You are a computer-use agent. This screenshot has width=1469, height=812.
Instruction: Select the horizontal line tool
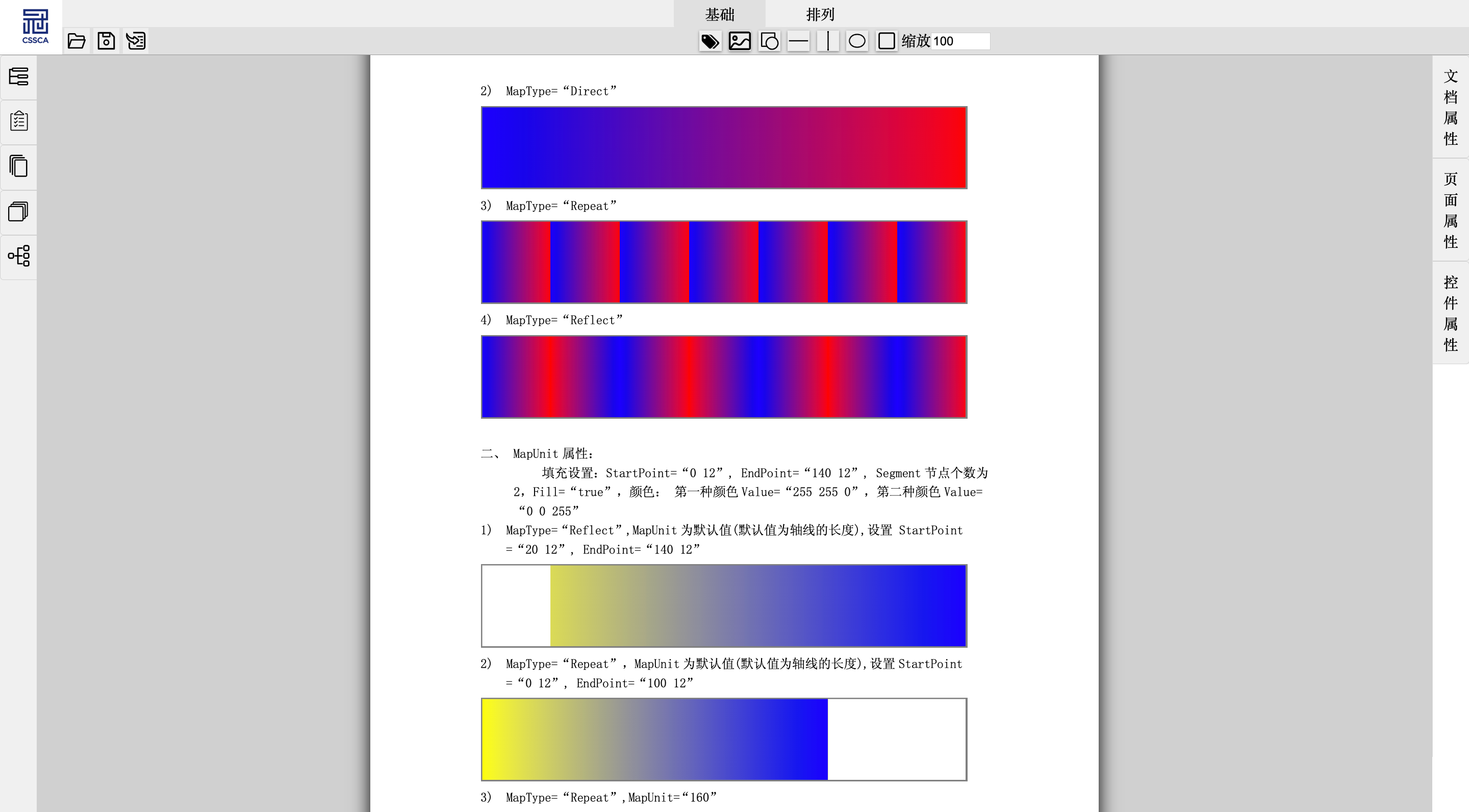[798, 41]
